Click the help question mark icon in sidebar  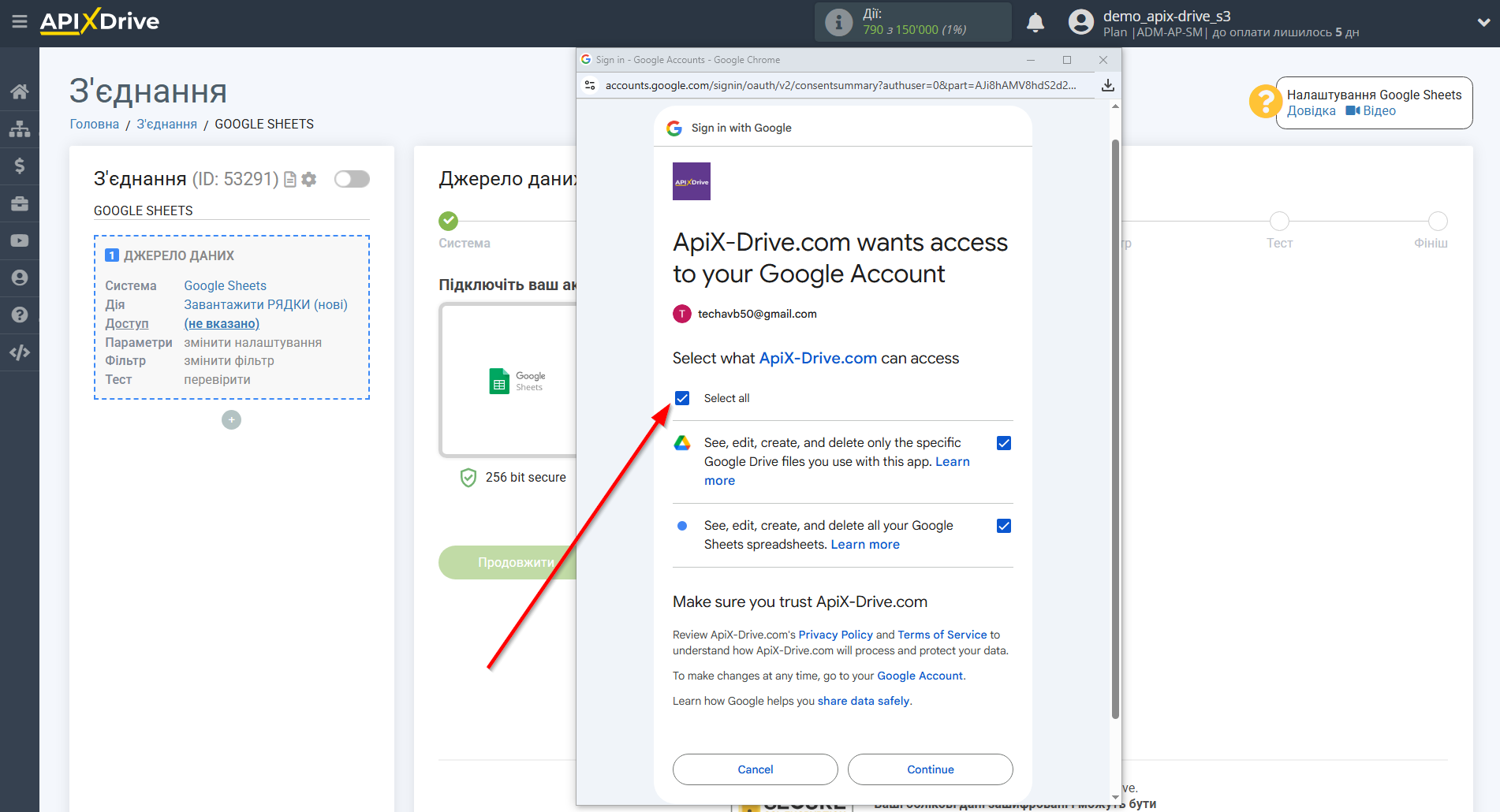tap(20, 315)
